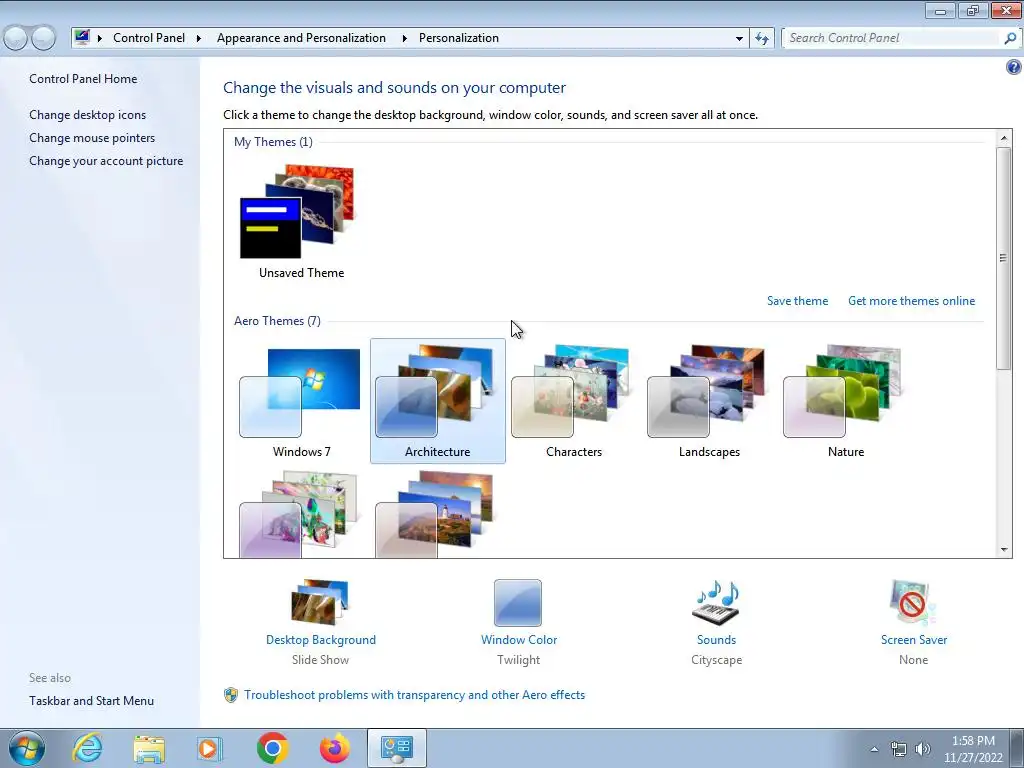Image resolution: width=1024 pixels, height=768 pixels.
Task: Click Control Panel breadcrumb
Action: (x=149, y=38)
